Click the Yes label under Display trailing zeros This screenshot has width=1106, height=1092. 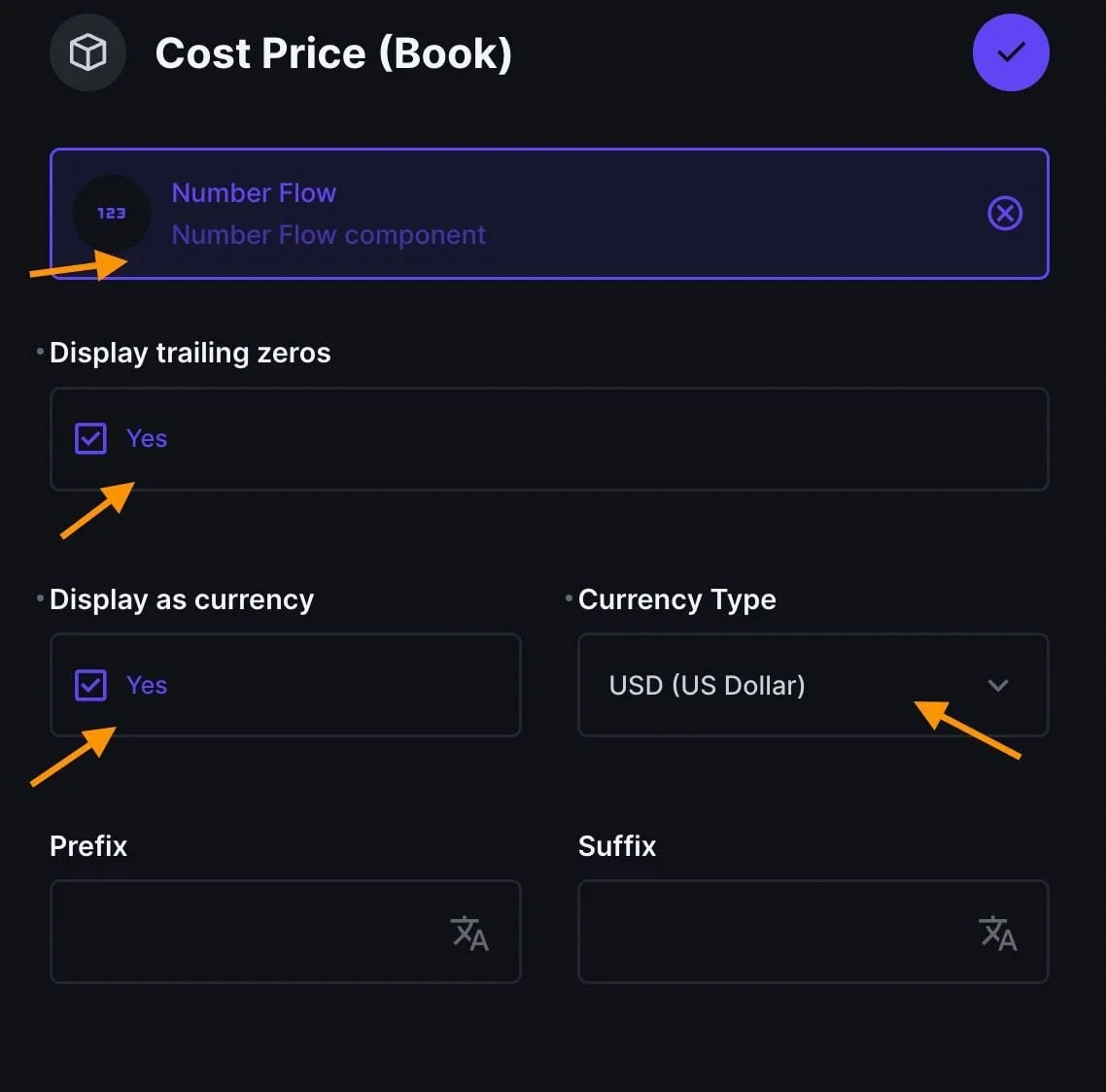(x=147, y=438)
